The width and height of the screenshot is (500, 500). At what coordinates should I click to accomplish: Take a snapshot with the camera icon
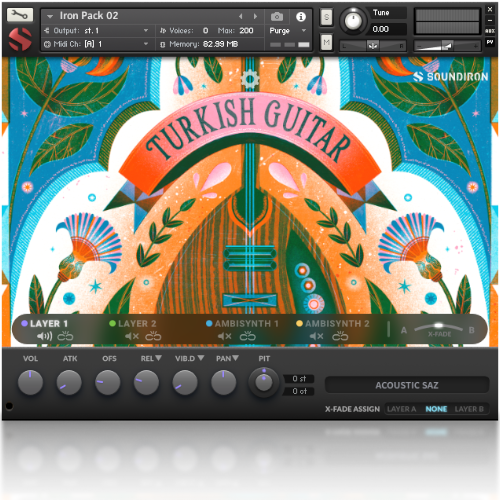click(277, 16)
